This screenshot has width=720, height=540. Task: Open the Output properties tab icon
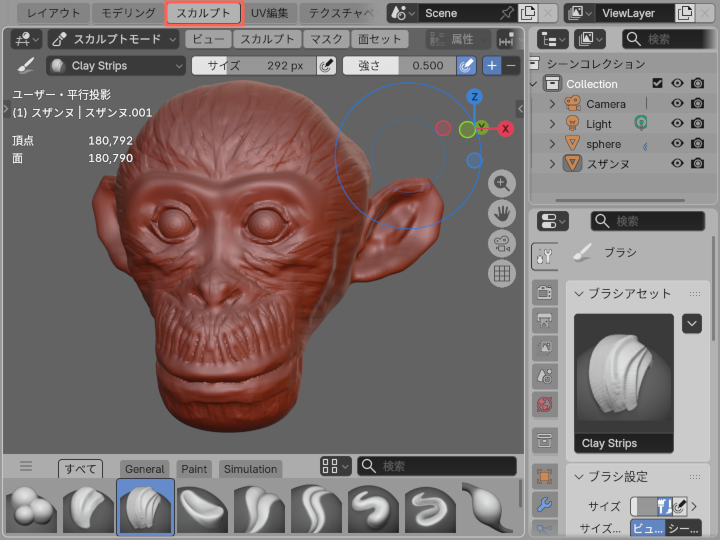tap(545, 320)
